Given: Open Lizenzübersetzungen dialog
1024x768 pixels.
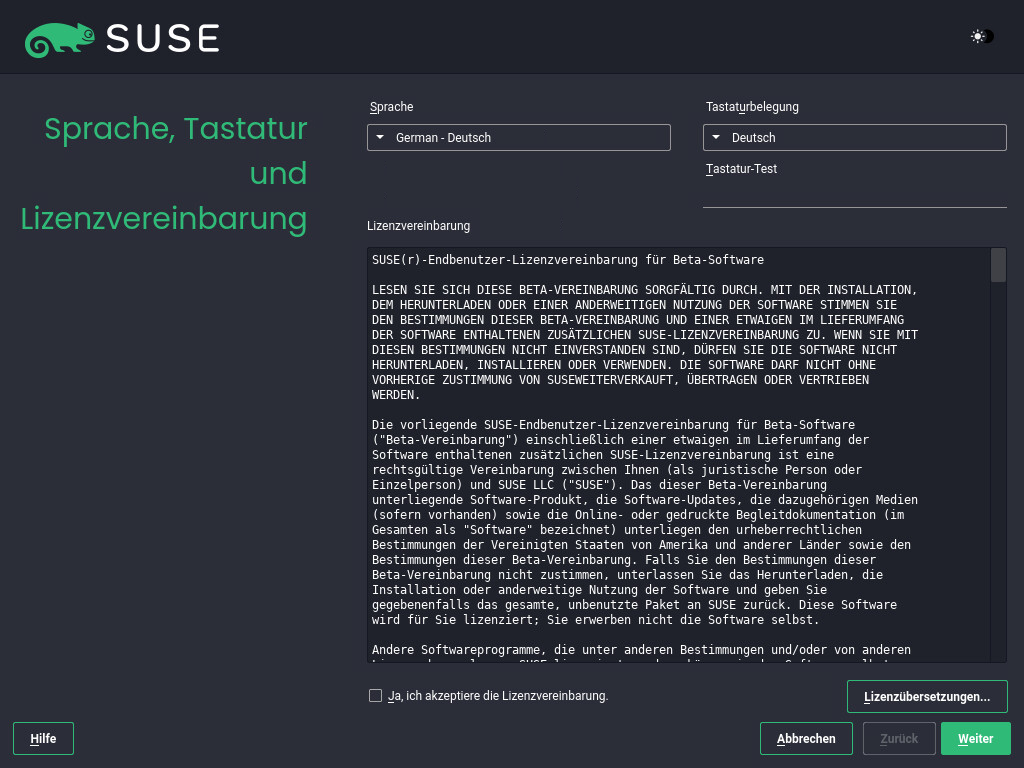Looking at the screenshot, I should pyautogui.click(x=926, y=696).
